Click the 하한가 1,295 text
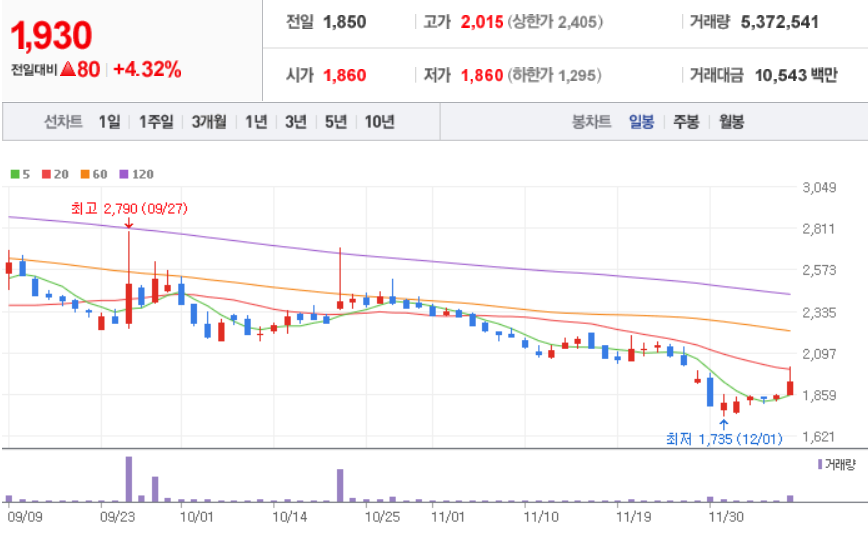The image size is (868, 541). [555, 75]
